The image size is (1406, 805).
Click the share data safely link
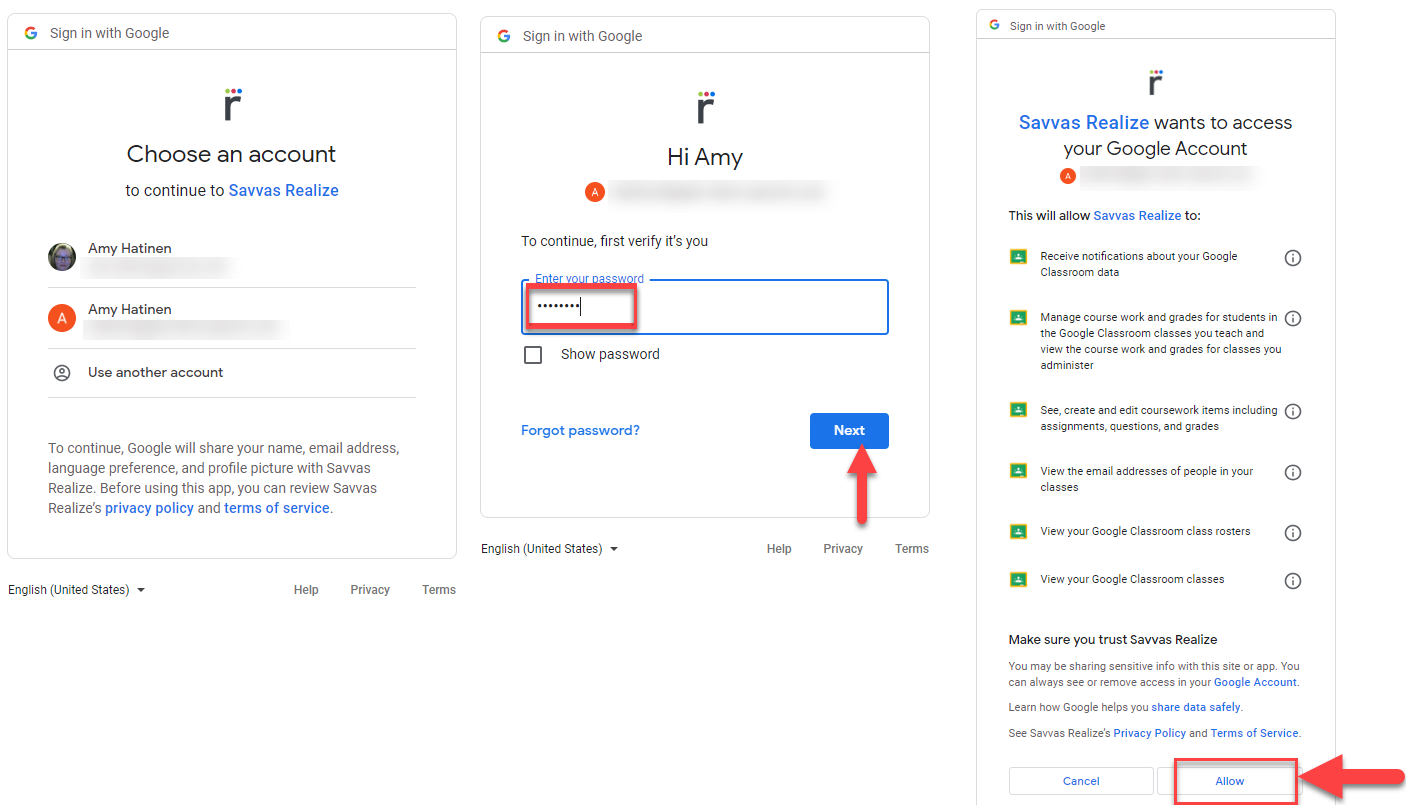click(1196, 706)
